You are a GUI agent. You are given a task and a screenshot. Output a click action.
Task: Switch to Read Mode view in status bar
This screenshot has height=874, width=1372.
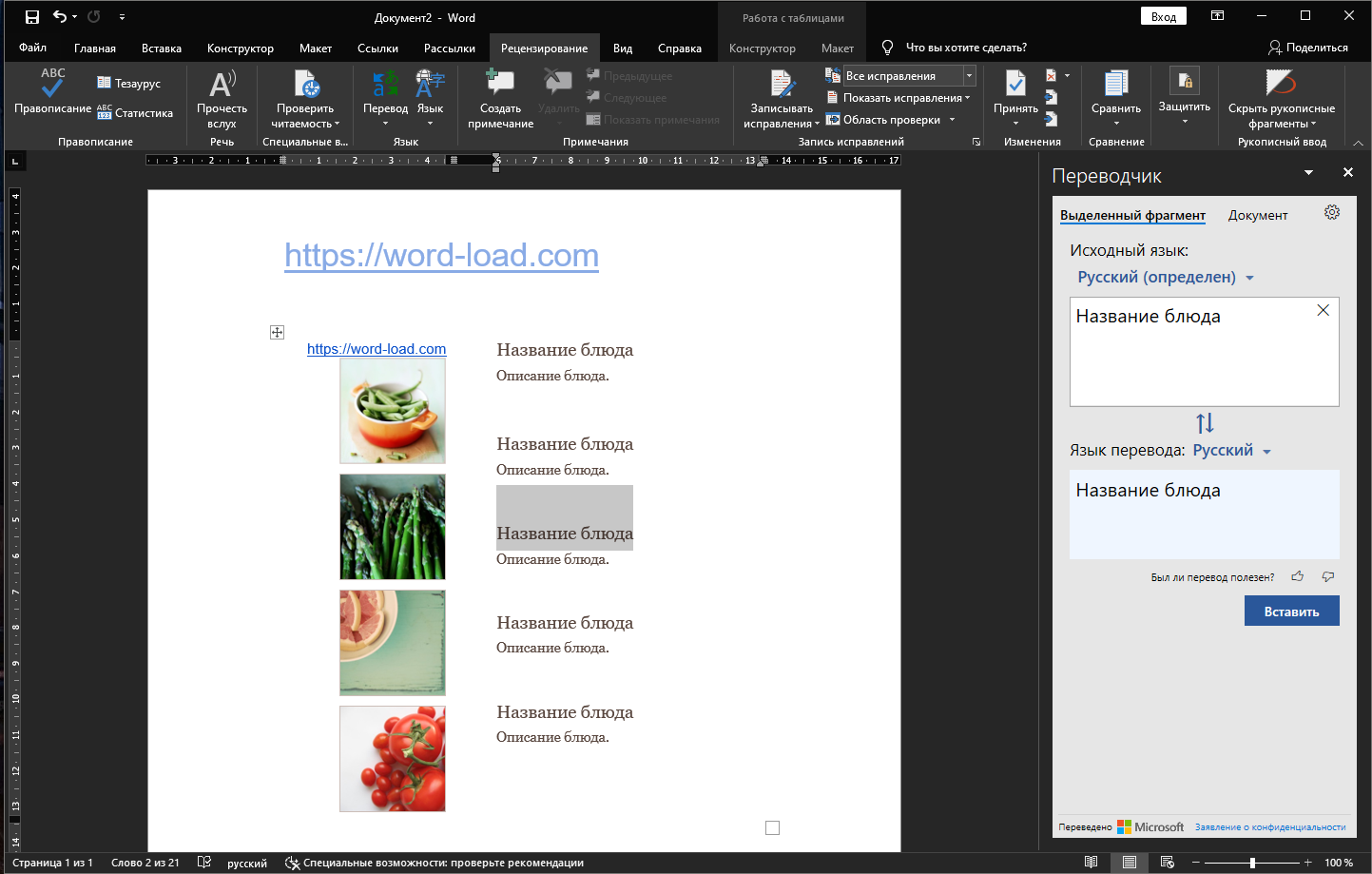(1091, 863)
